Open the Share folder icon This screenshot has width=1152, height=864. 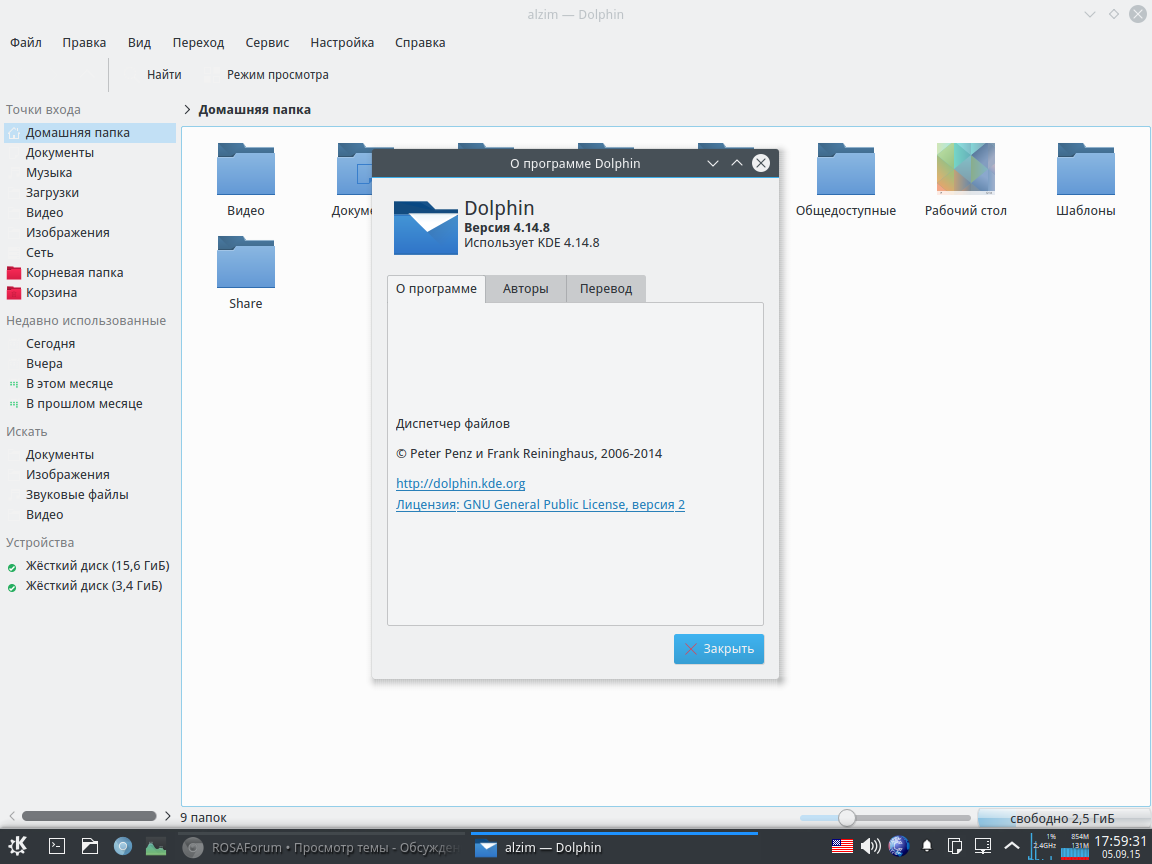pyautogui.click(x=245, y=273)
